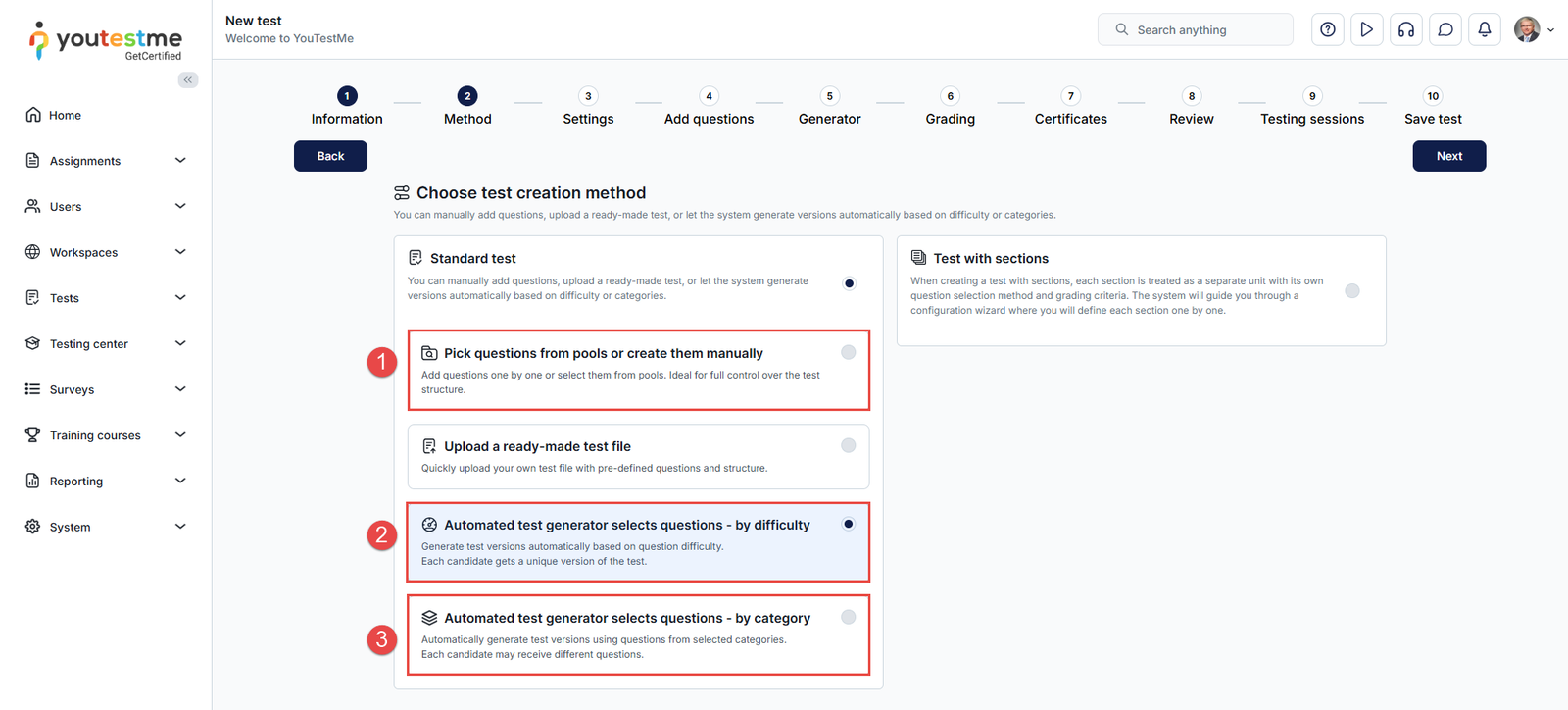Screen dimensions: 1568x710
Task: Open the notifications bell icon
Action: pyautogui.click(x=1485, y=29)
